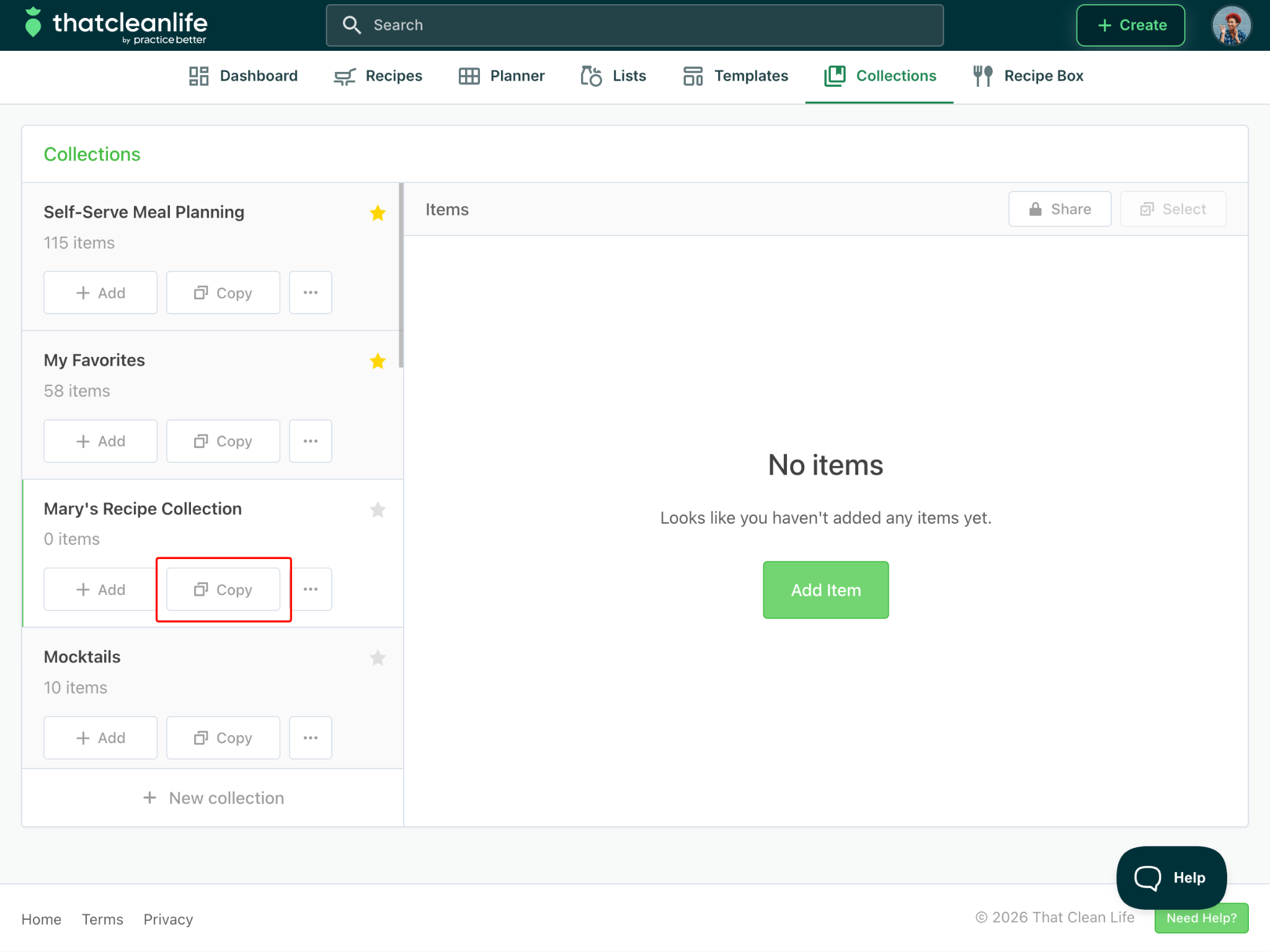
Task: Unstar Self-Serve Meal Planning collection
Action: point(378,213)
